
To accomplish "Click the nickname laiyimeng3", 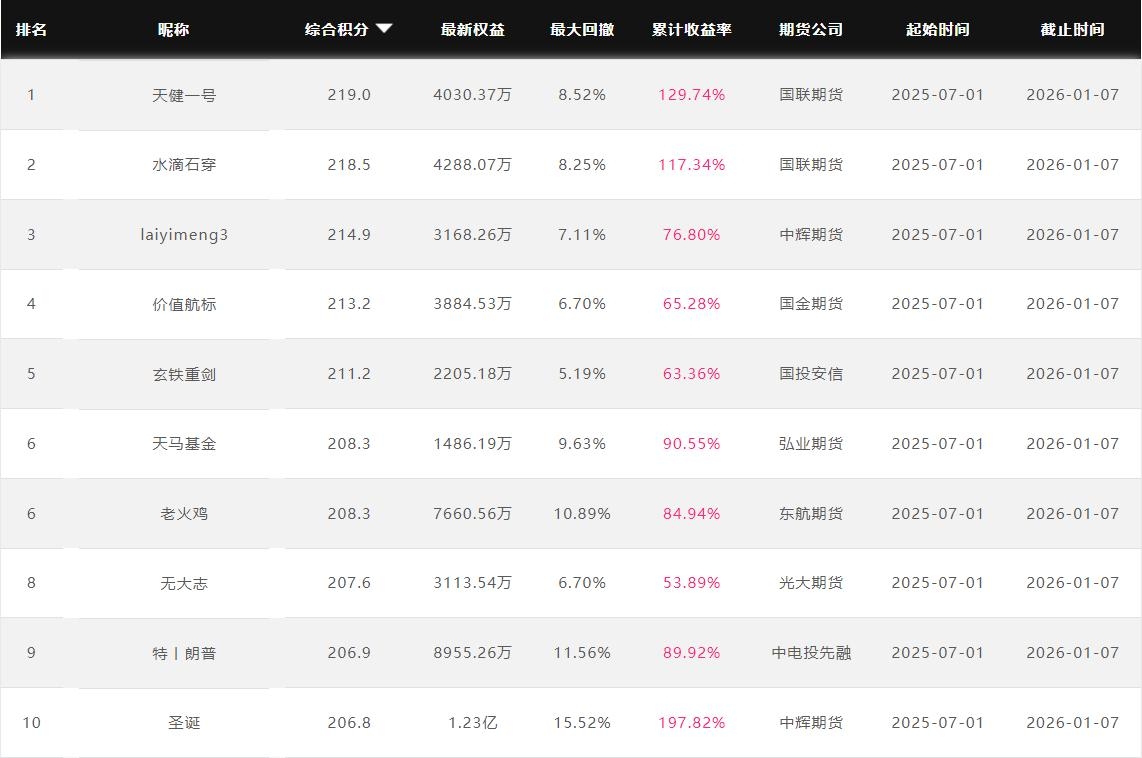I will coord(184,235).
